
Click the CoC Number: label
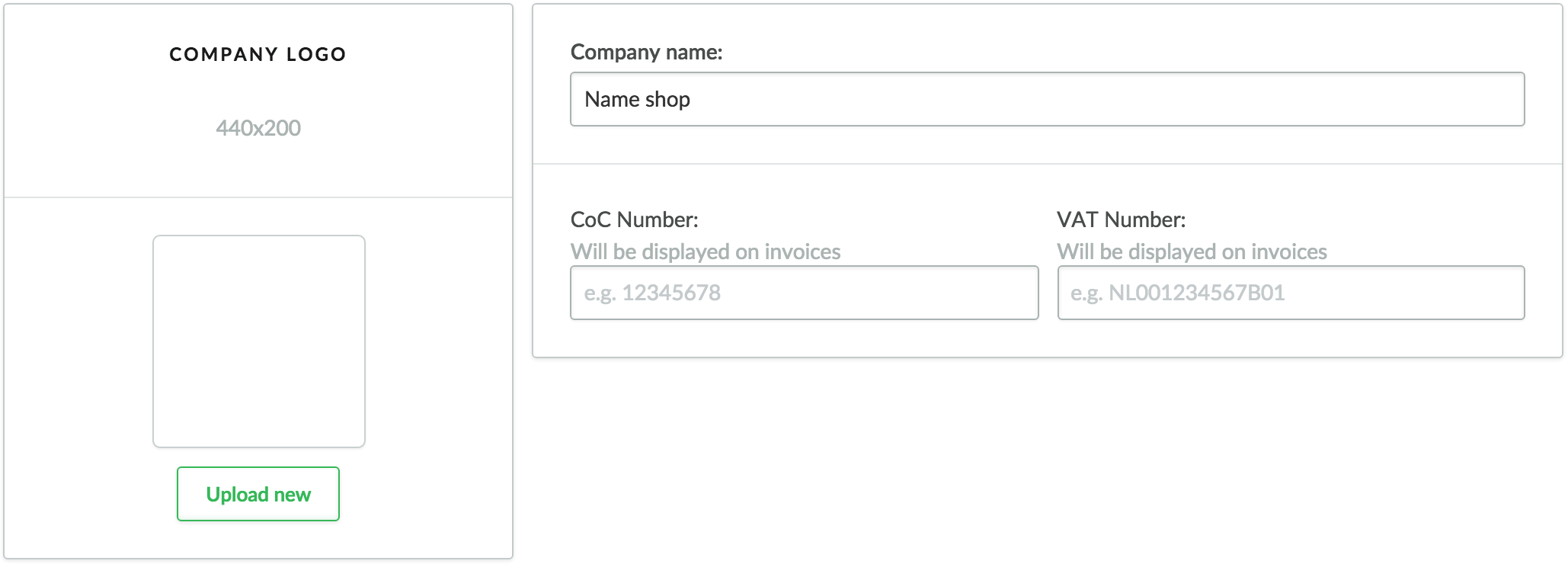634,220
